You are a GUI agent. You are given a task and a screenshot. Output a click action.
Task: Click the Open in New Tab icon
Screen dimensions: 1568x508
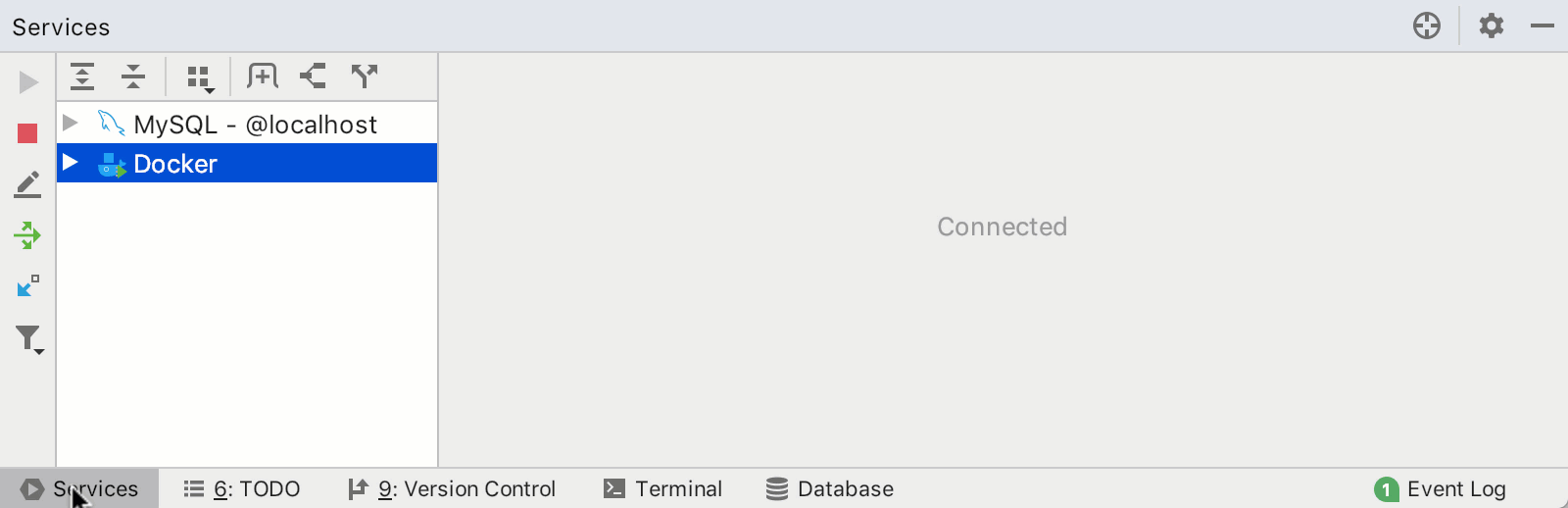pyautogui.click(x=263, y=76)
